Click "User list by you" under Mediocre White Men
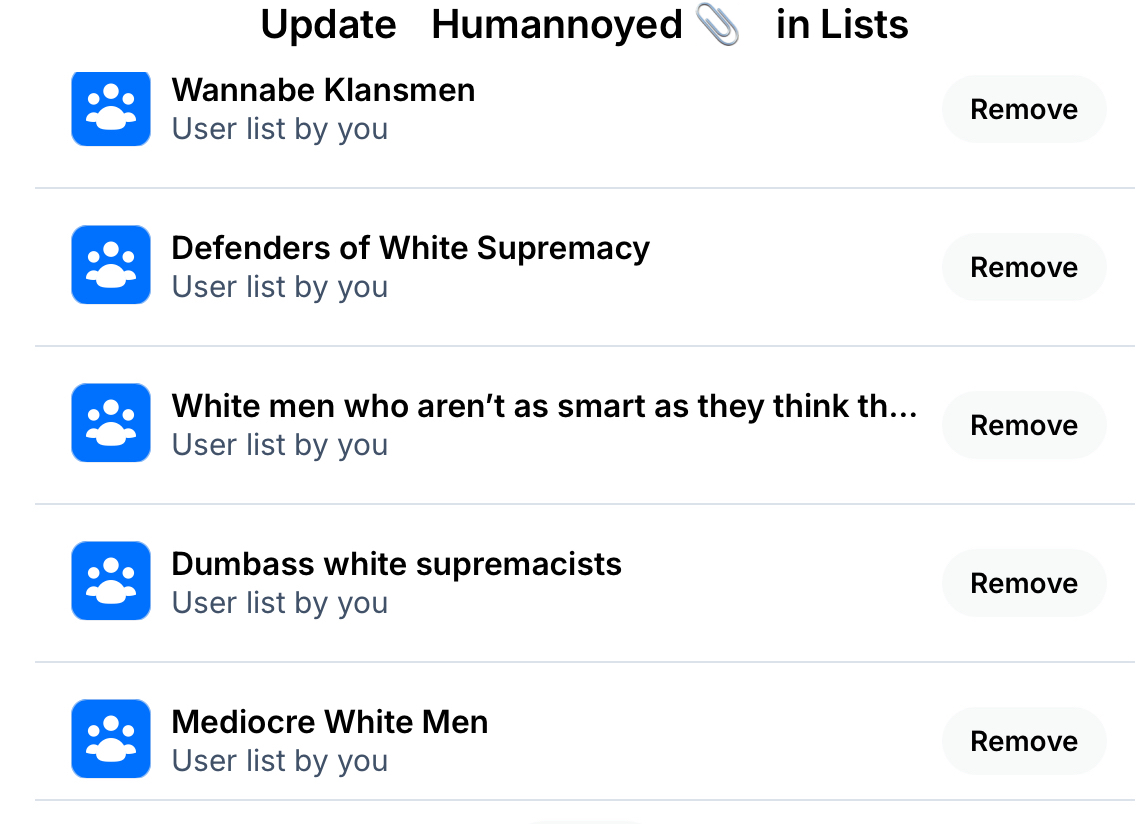 (x=280, y=761)
